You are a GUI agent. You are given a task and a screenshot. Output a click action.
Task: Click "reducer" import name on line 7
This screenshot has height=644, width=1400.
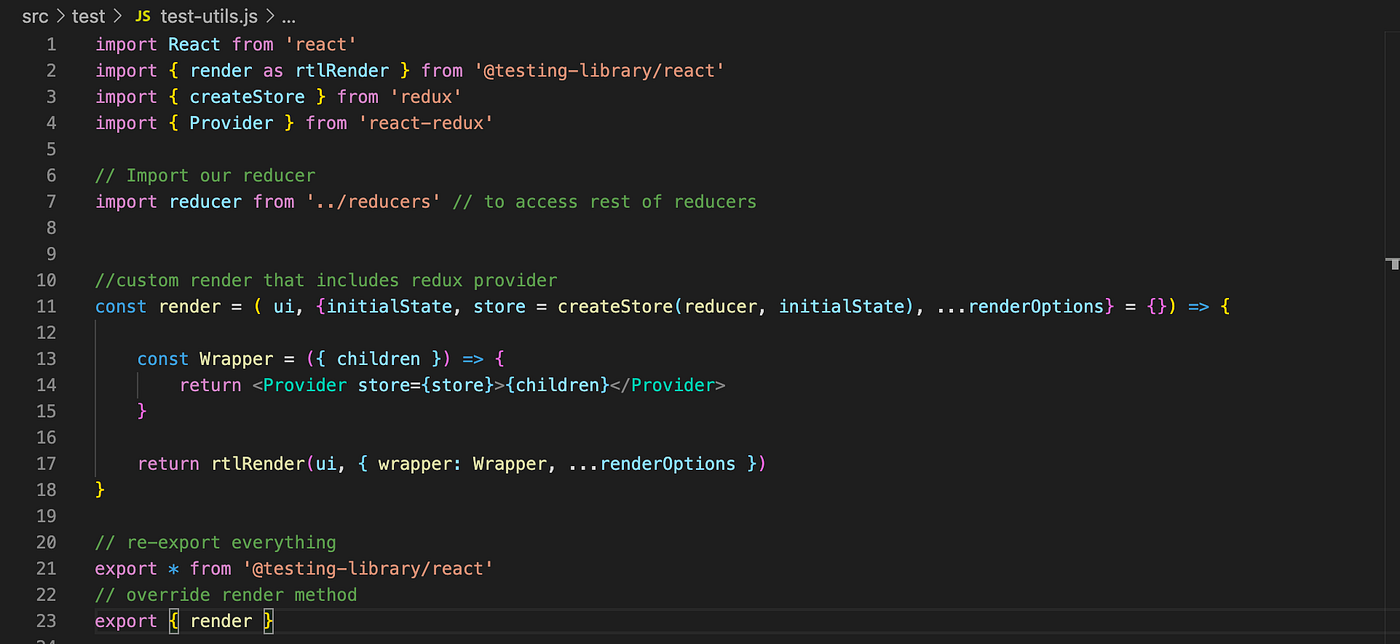[205, 201]
